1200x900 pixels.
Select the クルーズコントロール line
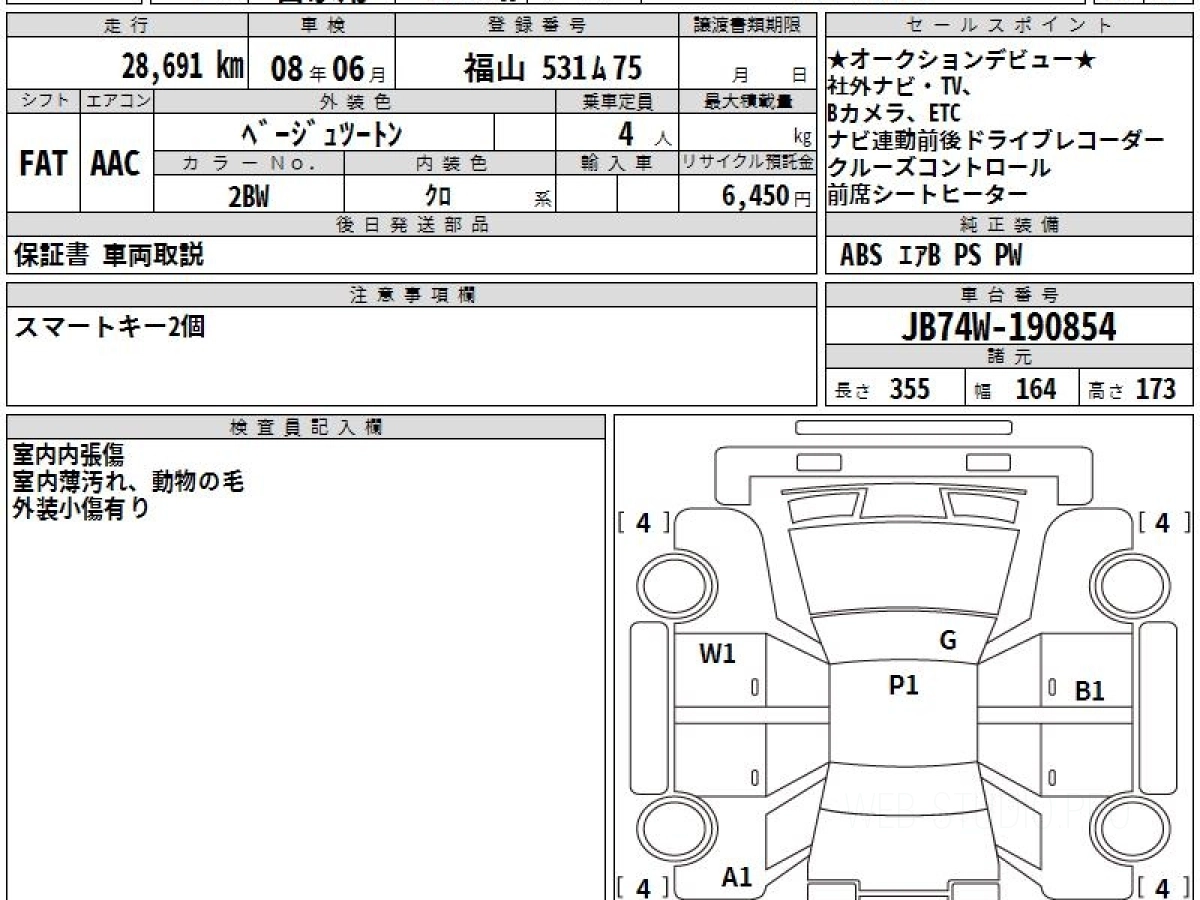point(939,168)
